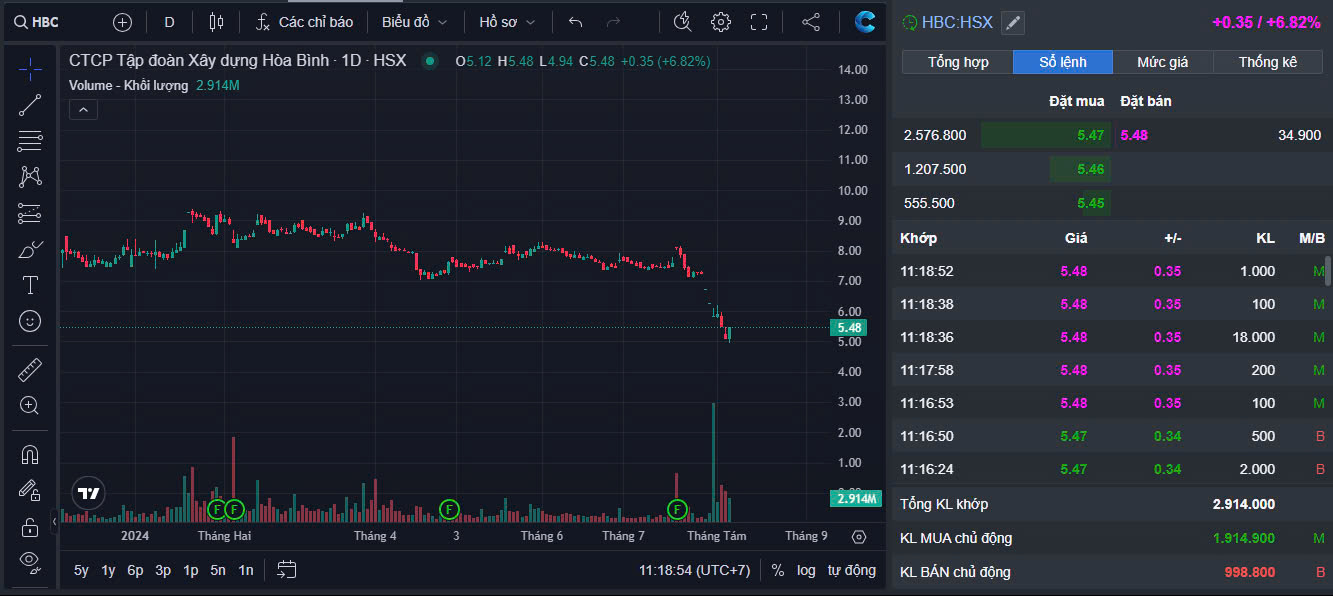
Task: Set chart range to 1y
Action: point(108,570)
